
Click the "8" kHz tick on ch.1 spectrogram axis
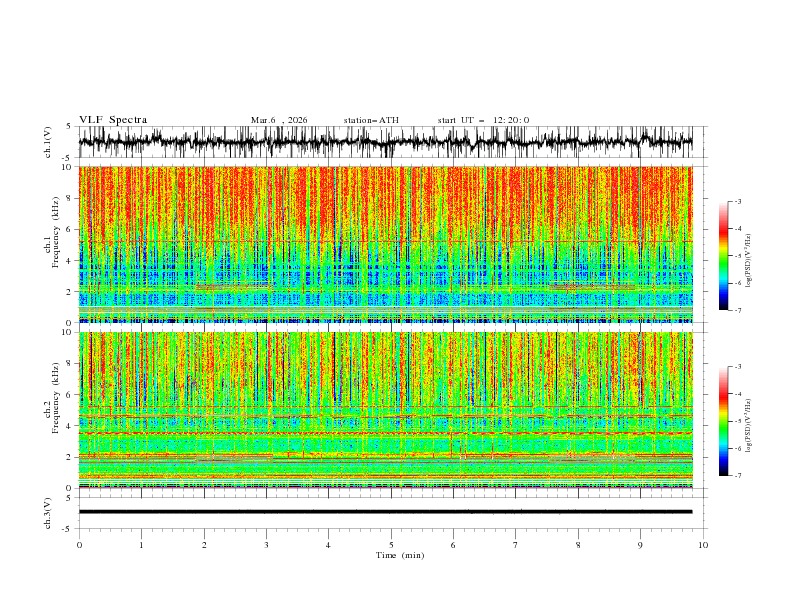tap(71, 198)
